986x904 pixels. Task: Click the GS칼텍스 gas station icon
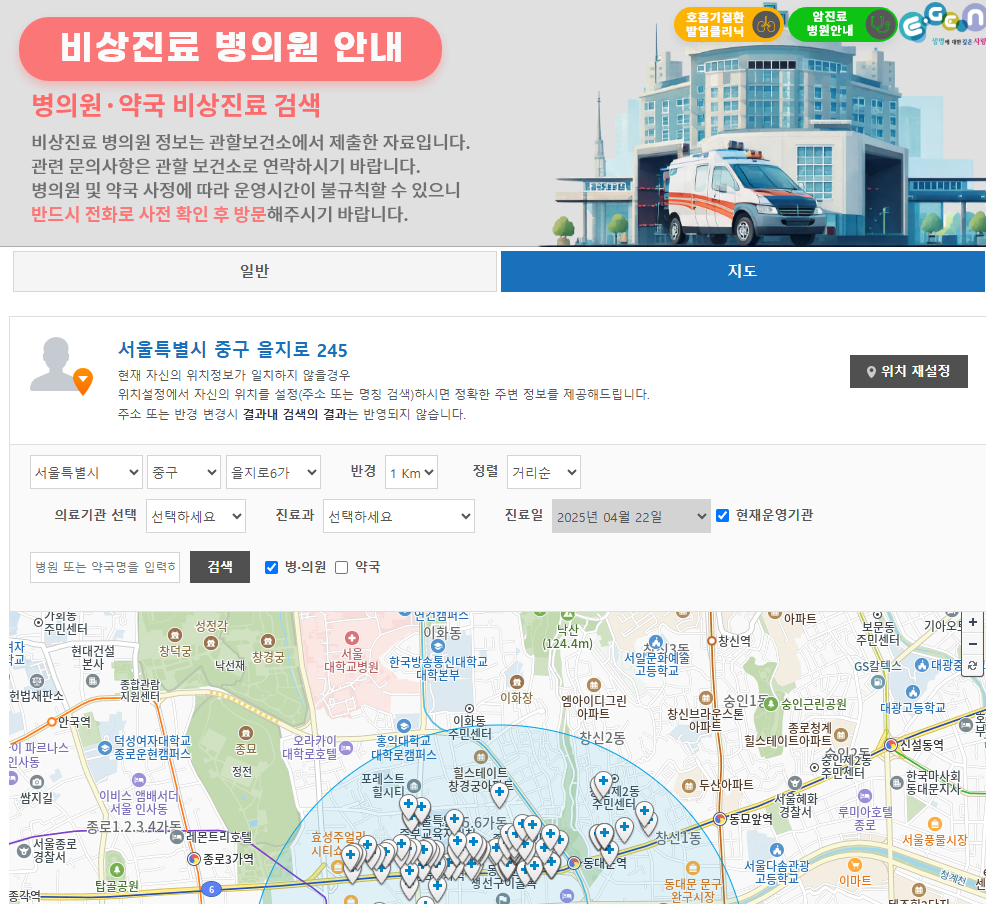coord(878,682)
